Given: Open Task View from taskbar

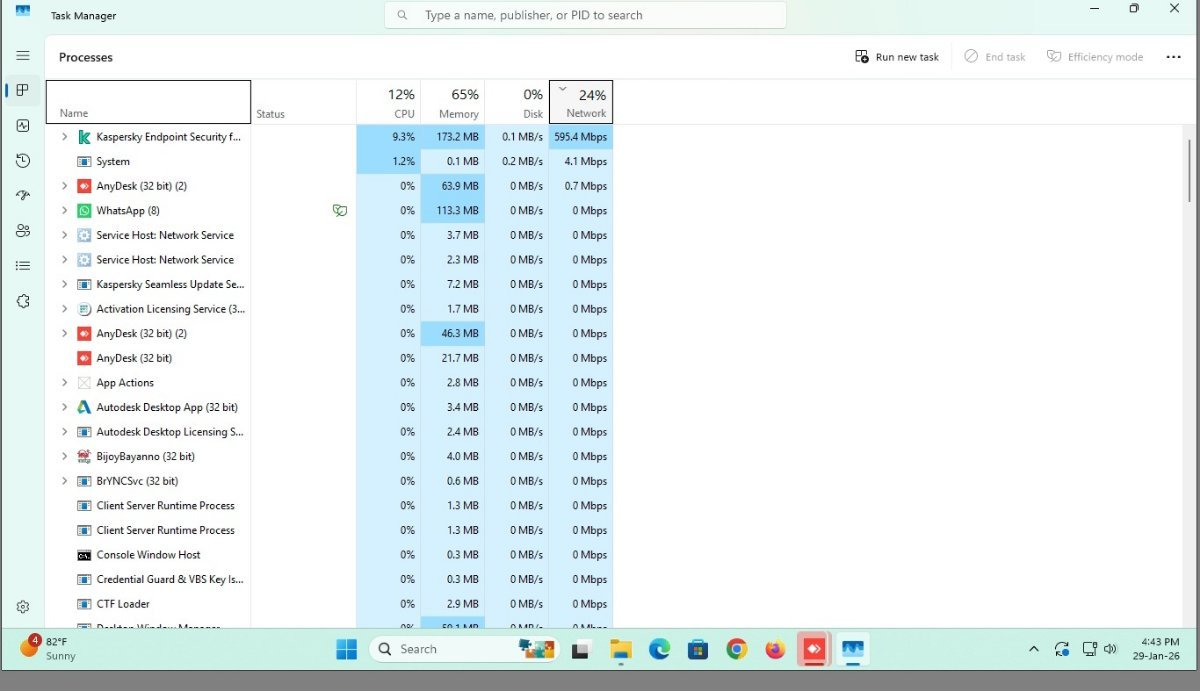Looking at the screenshot, I should pos(581,649).
